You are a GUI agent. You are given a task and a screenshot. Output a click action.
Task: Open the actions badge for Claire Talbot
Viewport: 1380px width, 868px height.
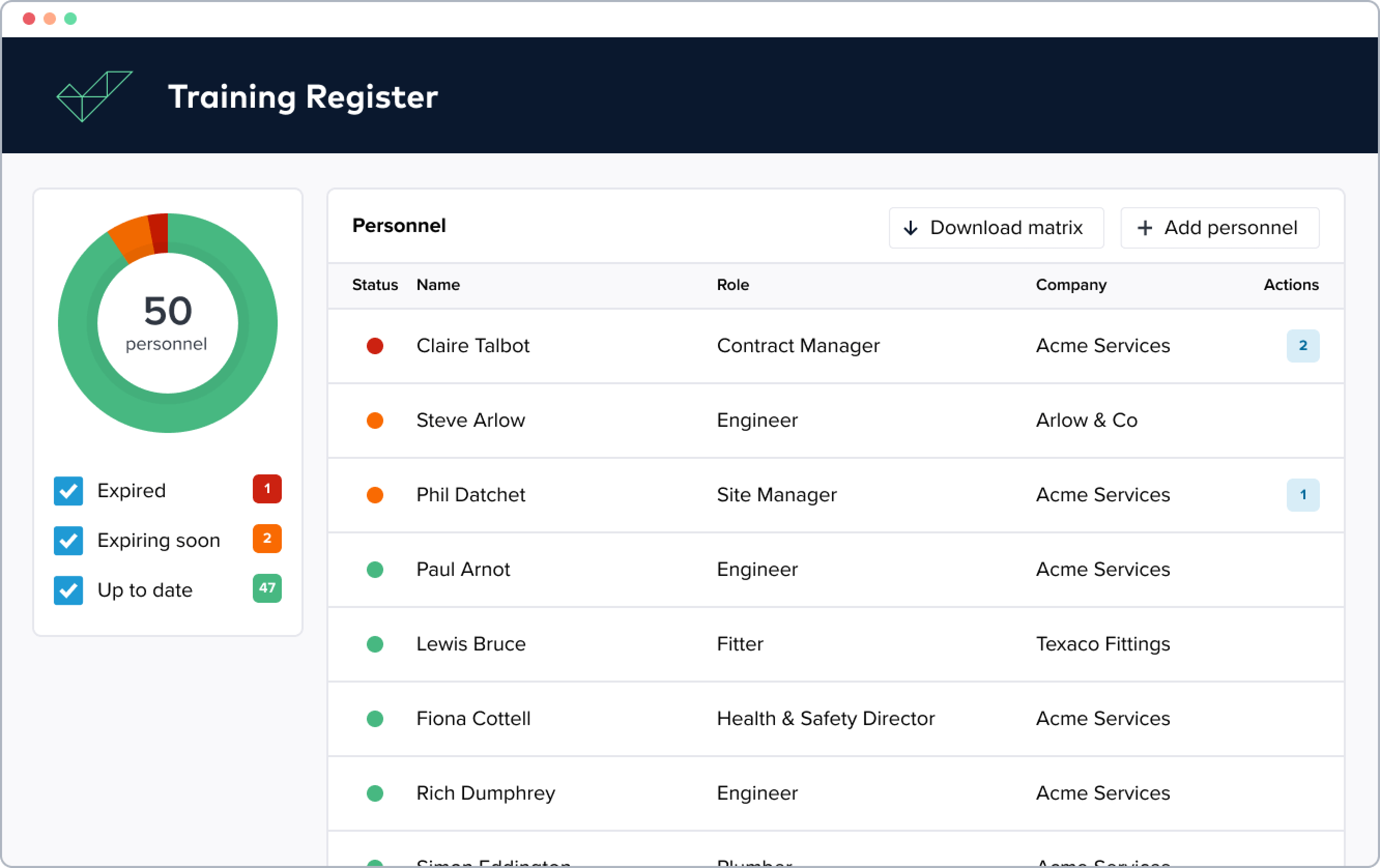(x=1303, y=346)
